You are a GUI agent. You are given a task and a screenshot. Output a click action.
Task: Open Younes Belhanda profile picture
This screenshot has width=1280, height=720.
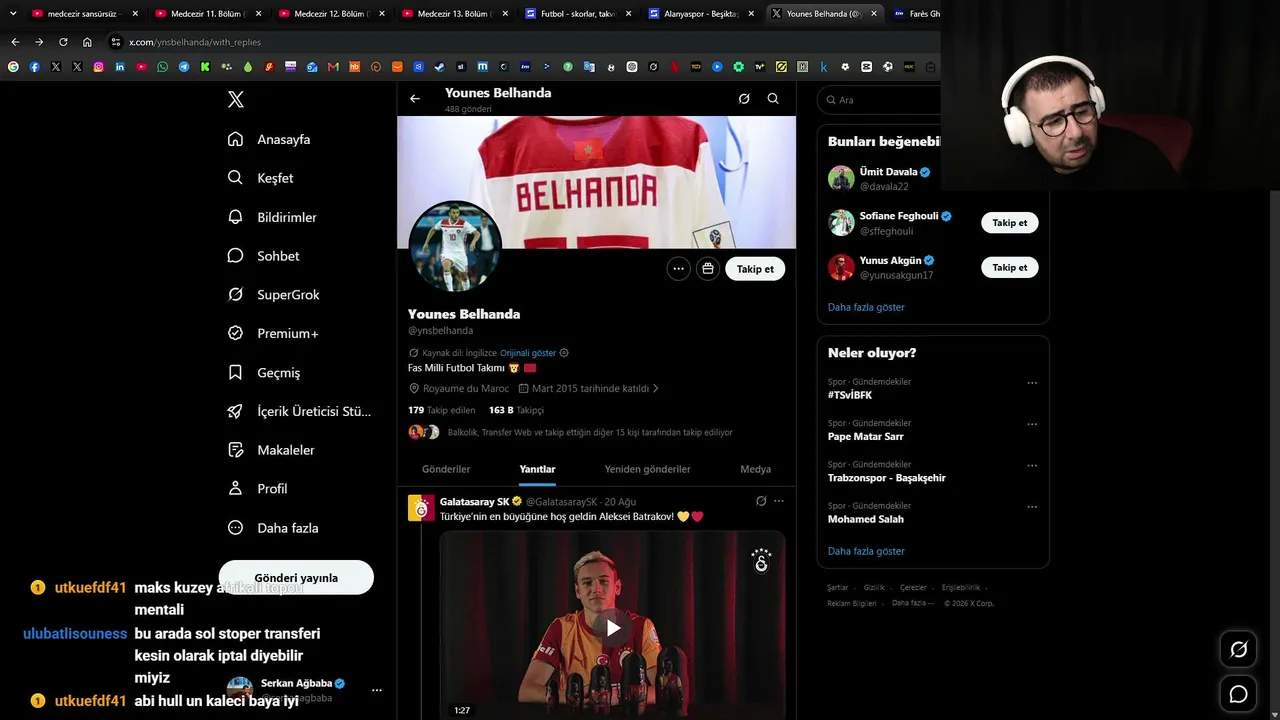pyautogui.click(x=455, y=246)
